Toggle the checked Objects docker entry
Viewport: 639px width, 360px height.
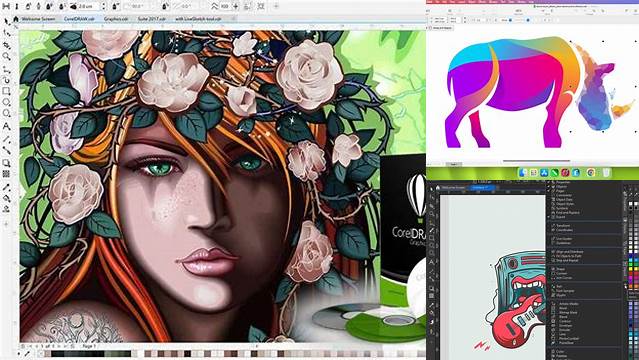560,187
